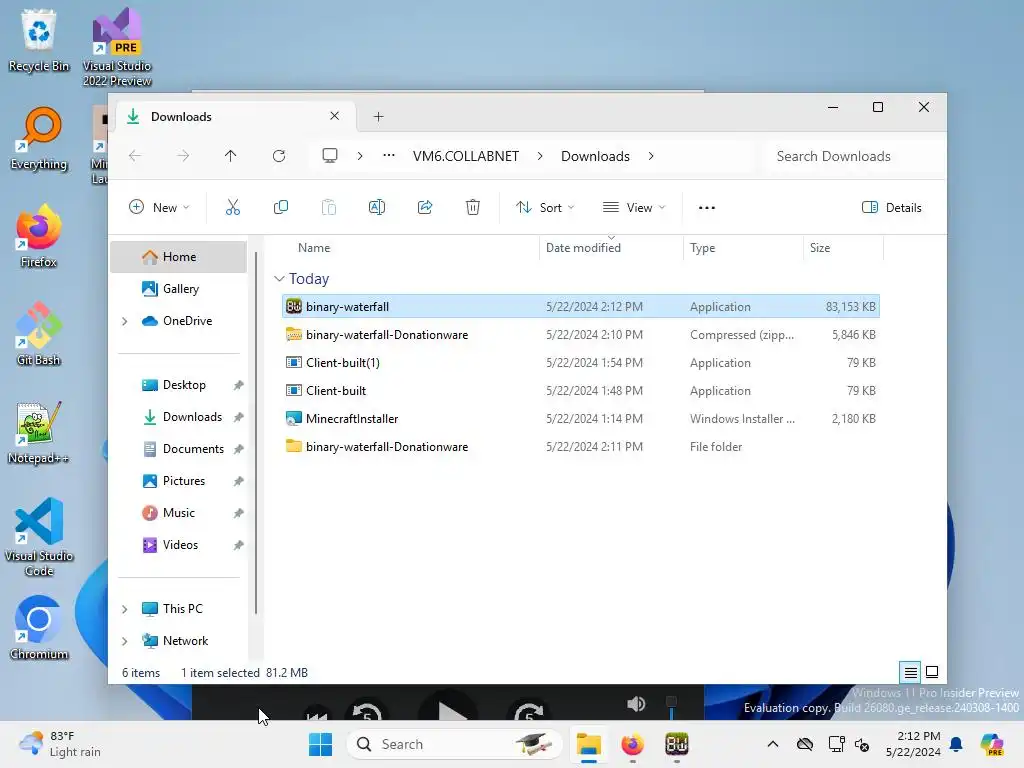The width and height of the screenshot is (1024, 768).
Task: Select the Git Bash desktop icon
Action: click(39, 334)
